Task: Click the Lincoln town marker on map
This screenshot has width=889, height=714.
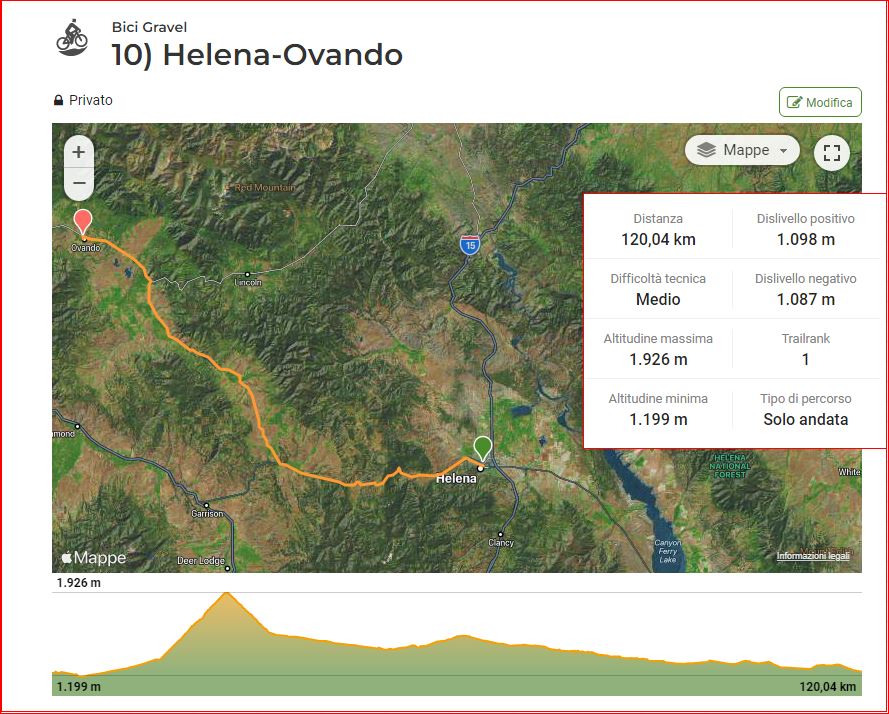Action: pos(247,274)
